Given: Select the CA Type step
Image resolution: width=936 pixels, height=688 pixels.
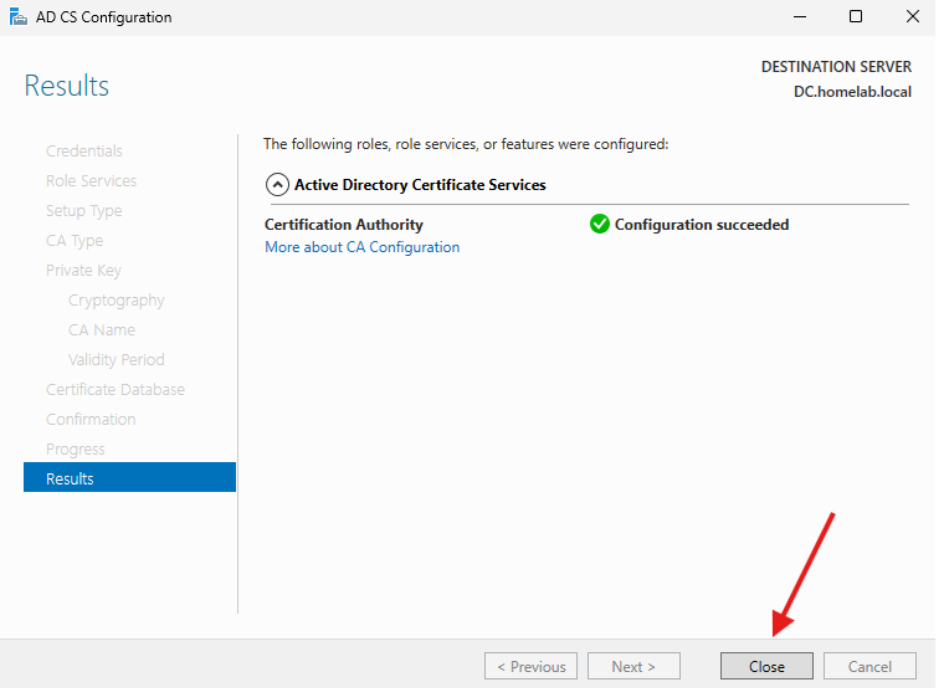Looking at the screenshot, I should point(74,241).
